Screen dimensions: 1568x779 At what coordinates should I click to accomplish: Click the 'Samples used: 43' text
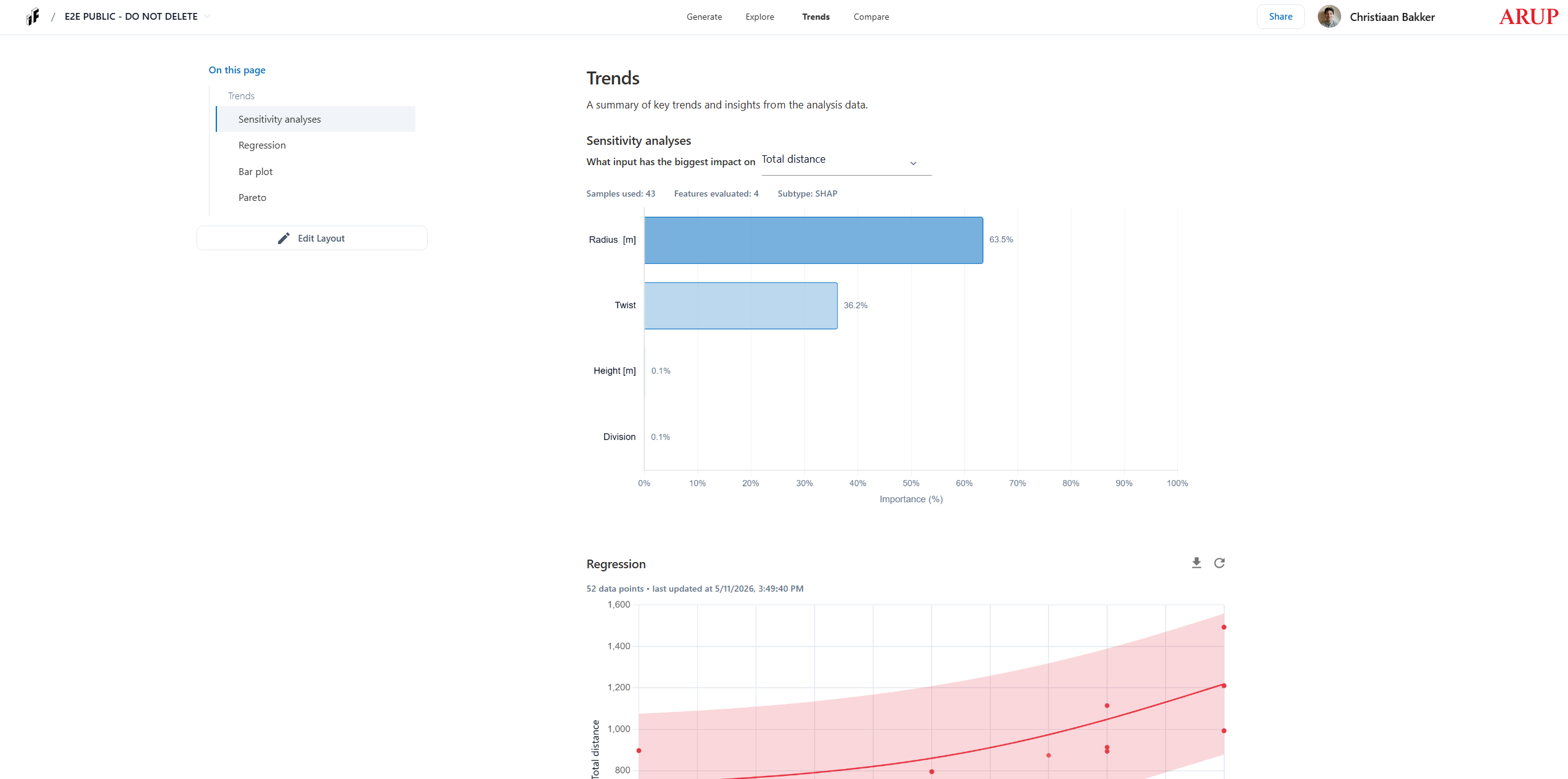(x=621, y=194)
